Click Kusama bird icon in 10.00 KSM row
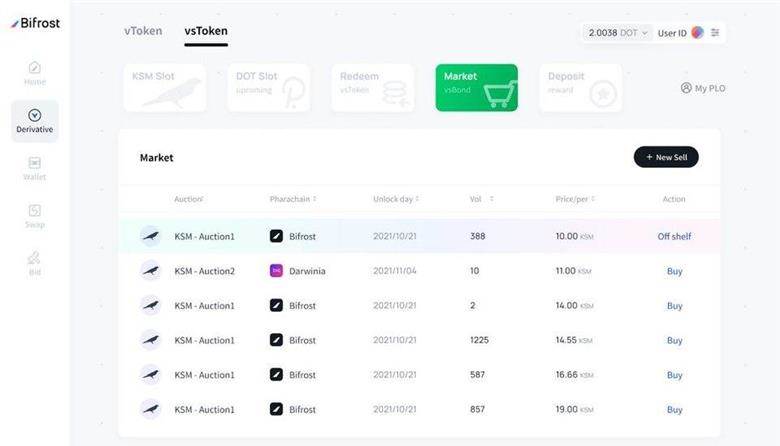 tap(150, 236)
